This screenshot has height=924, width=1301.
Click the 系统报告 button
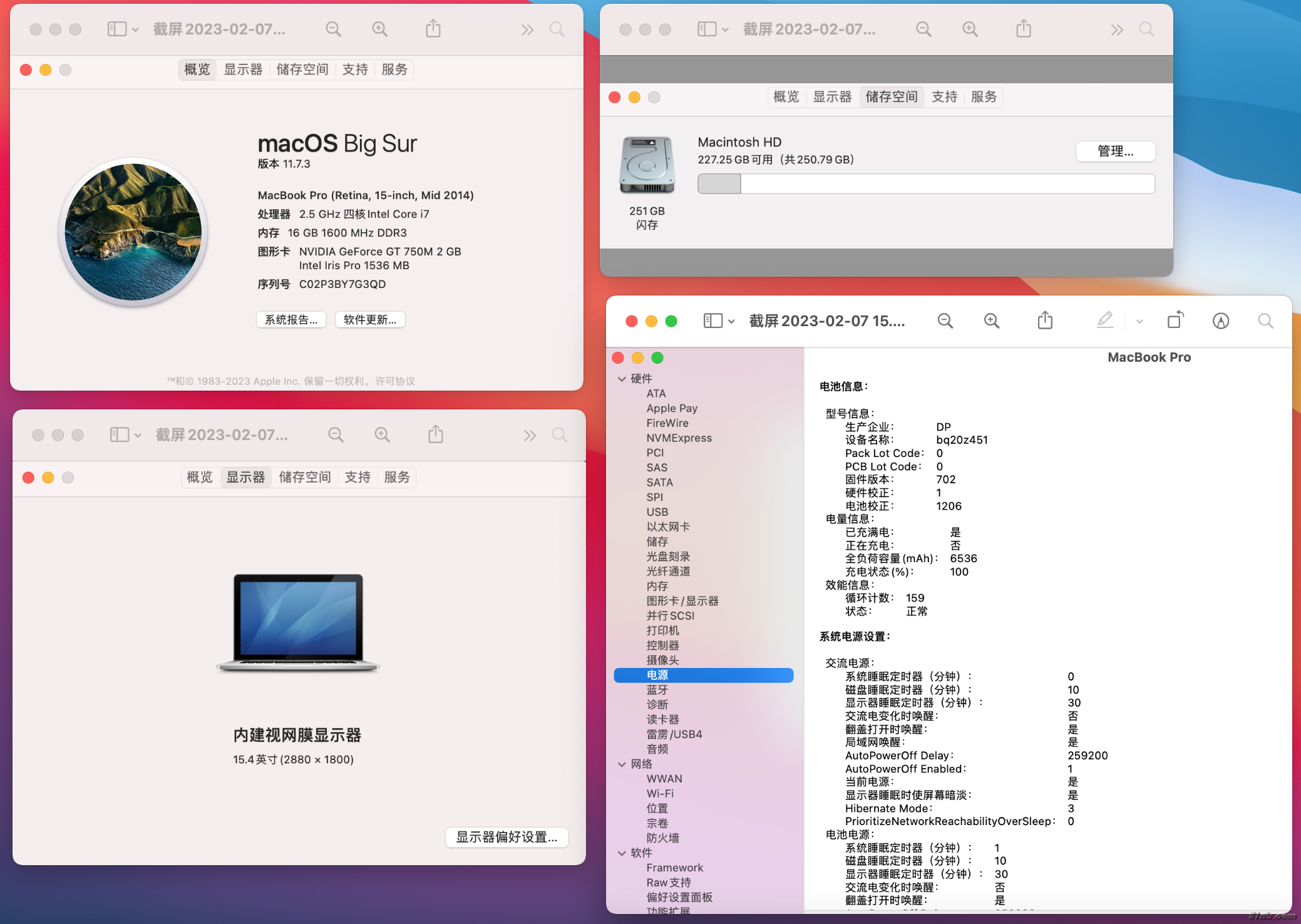click(x=291, y=319)
